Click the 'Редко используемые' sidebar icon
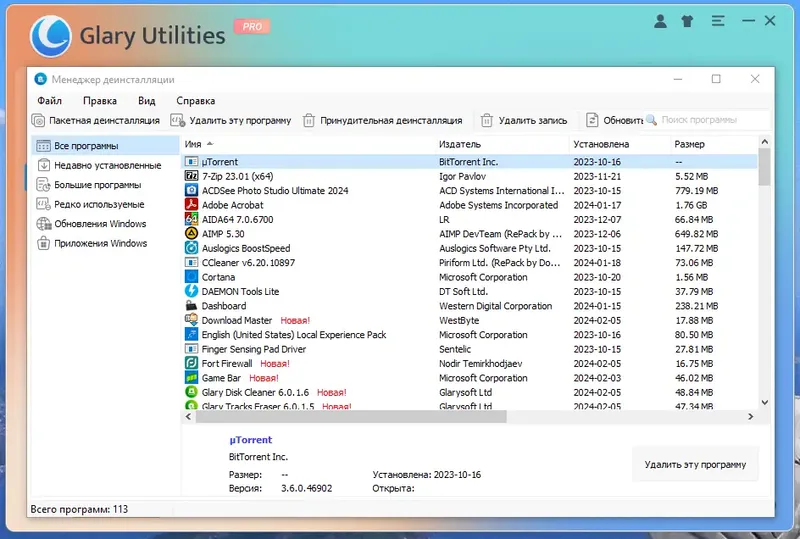 [x=43, y=204]
